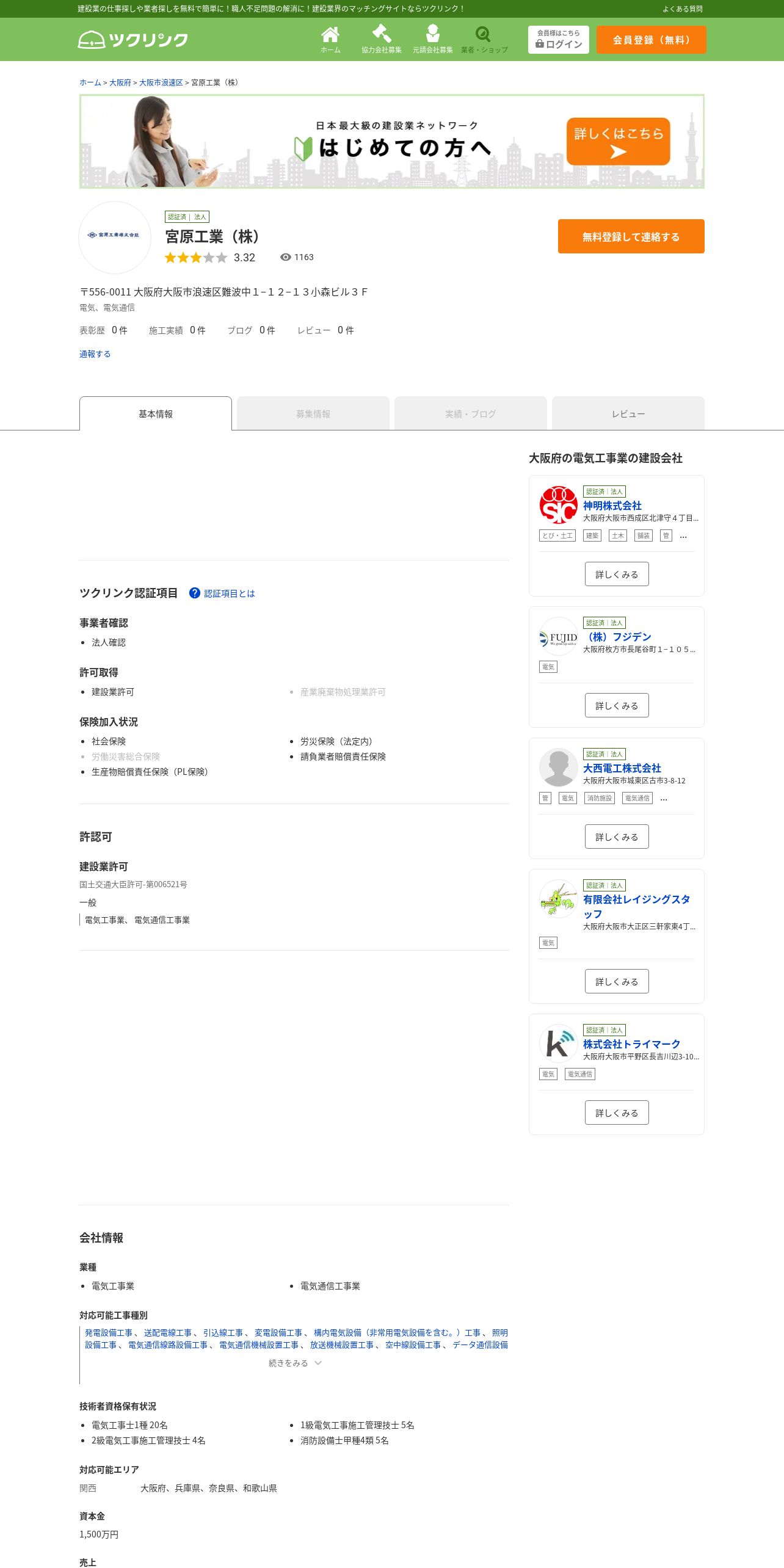Click 詳しくみる for レイジングスタッフ

(x=617, y=981)
